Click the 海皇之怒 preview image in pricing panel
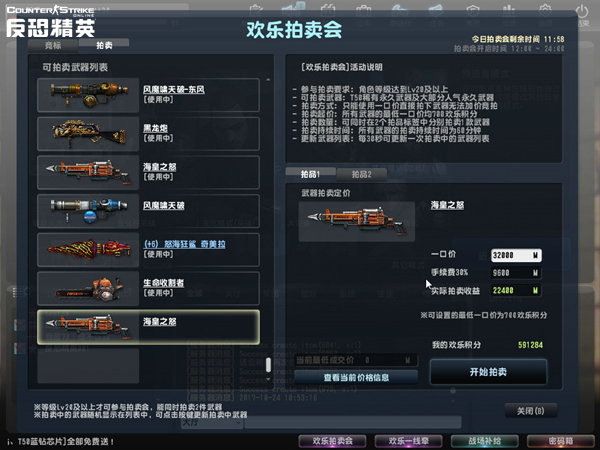Image resolution: width=600 pixels, height=450 pixels. pyautogui.click(x=357, y=222)
